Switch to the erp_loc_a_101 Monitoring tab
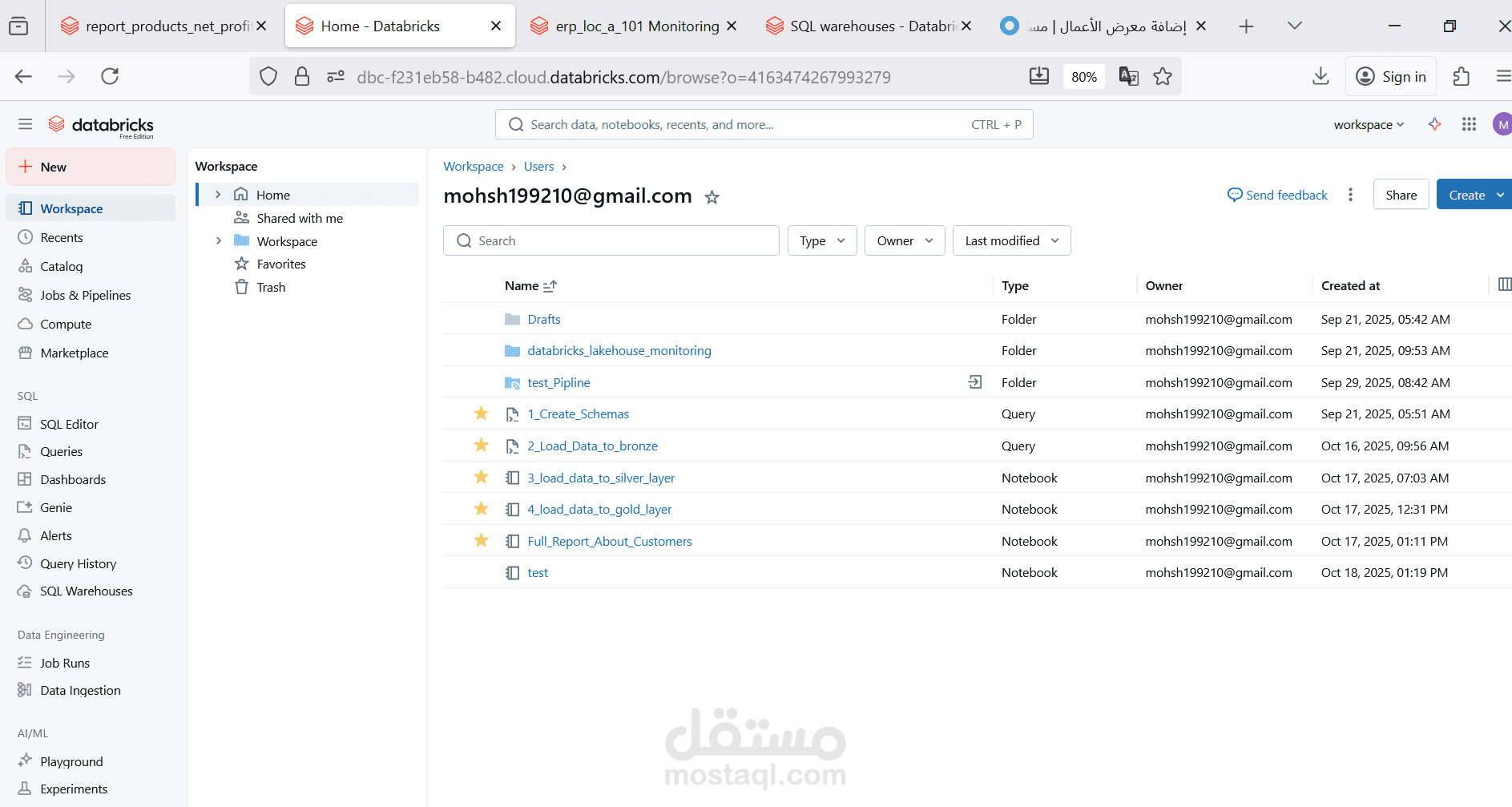Viewport: 1512px width, 807px height. click(633, 26)
